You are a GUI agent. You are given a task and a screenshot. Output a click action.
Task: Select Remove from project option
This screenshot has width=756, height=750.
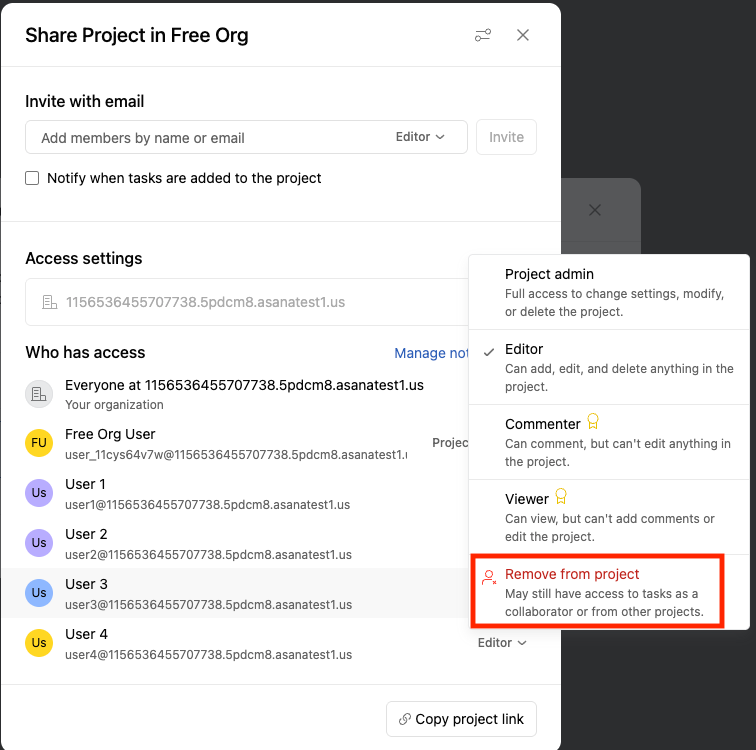click(597, 591)
